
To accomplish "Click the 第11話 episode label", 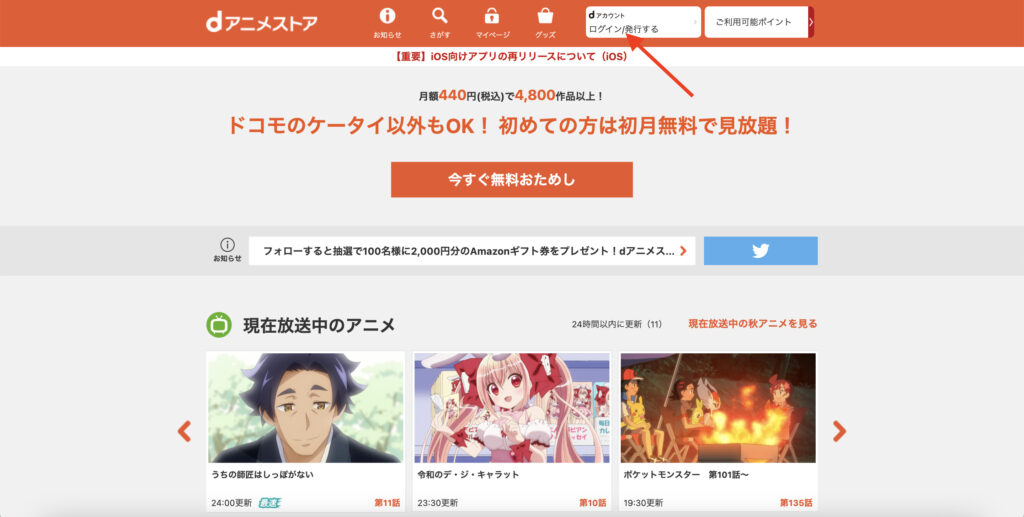I will (387, 503).
